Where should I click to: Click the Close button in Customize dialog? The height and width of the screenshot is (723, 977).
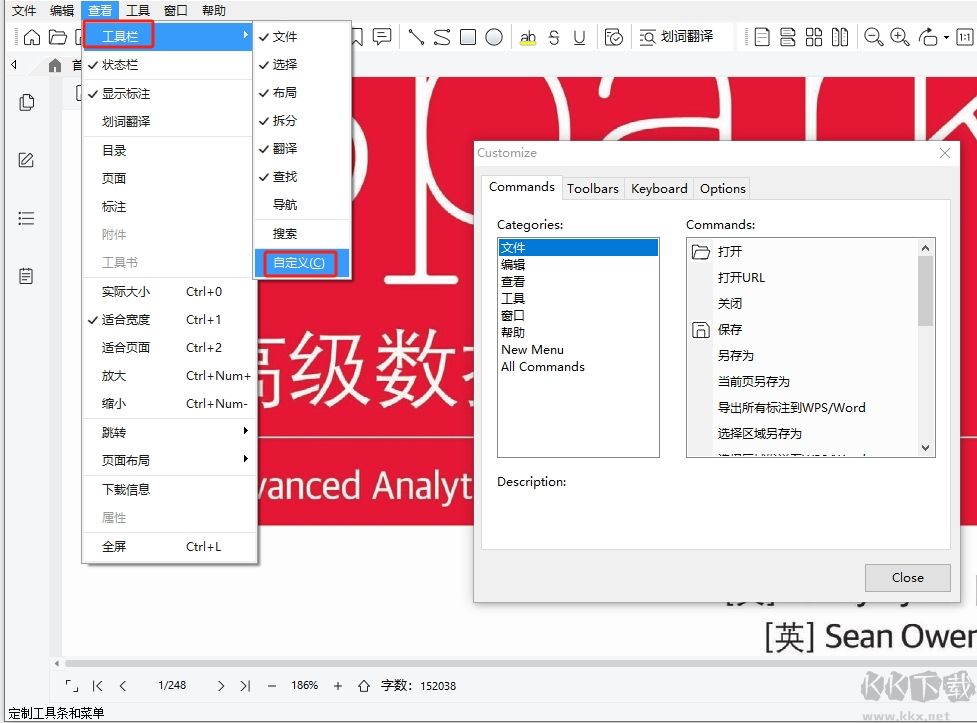point(907,577)
